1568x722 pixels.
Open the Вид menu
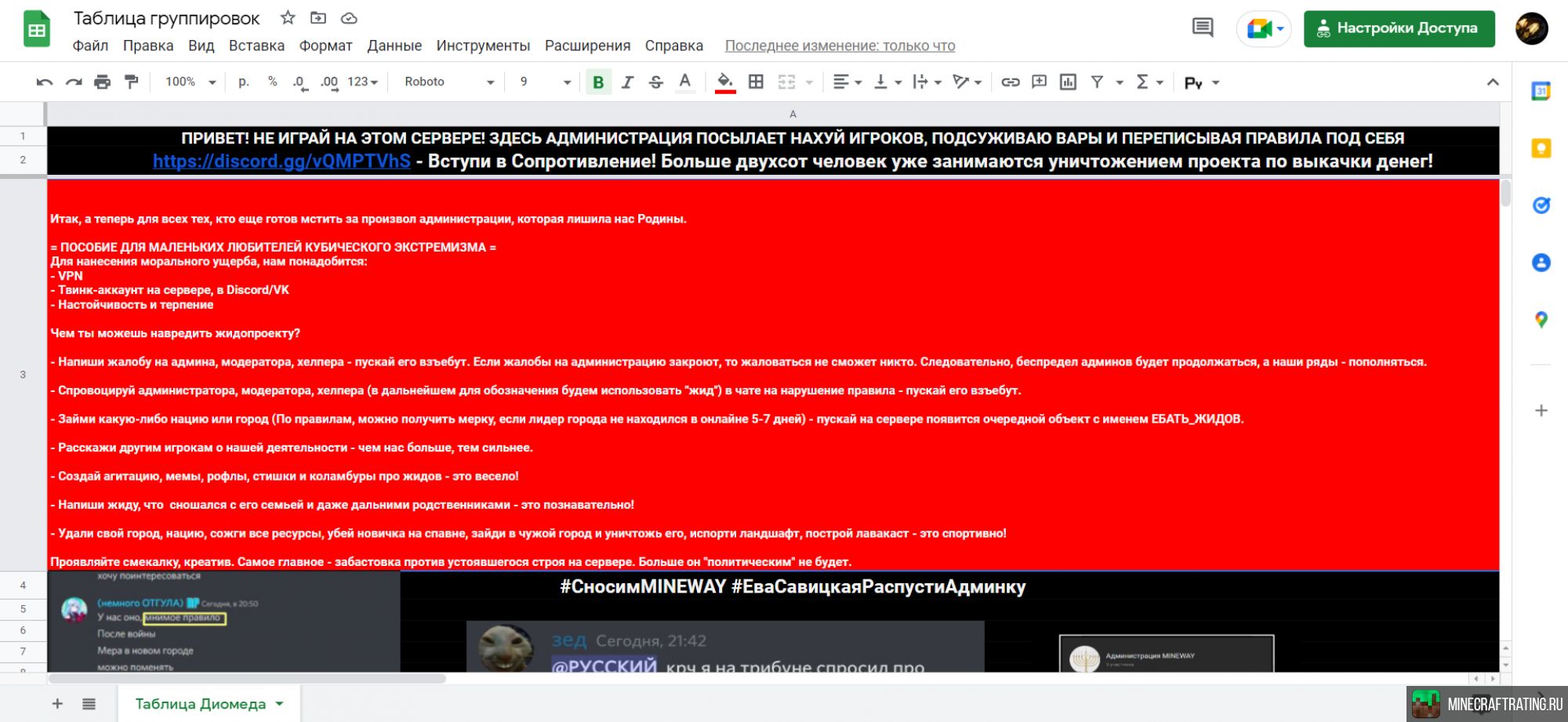201,45
